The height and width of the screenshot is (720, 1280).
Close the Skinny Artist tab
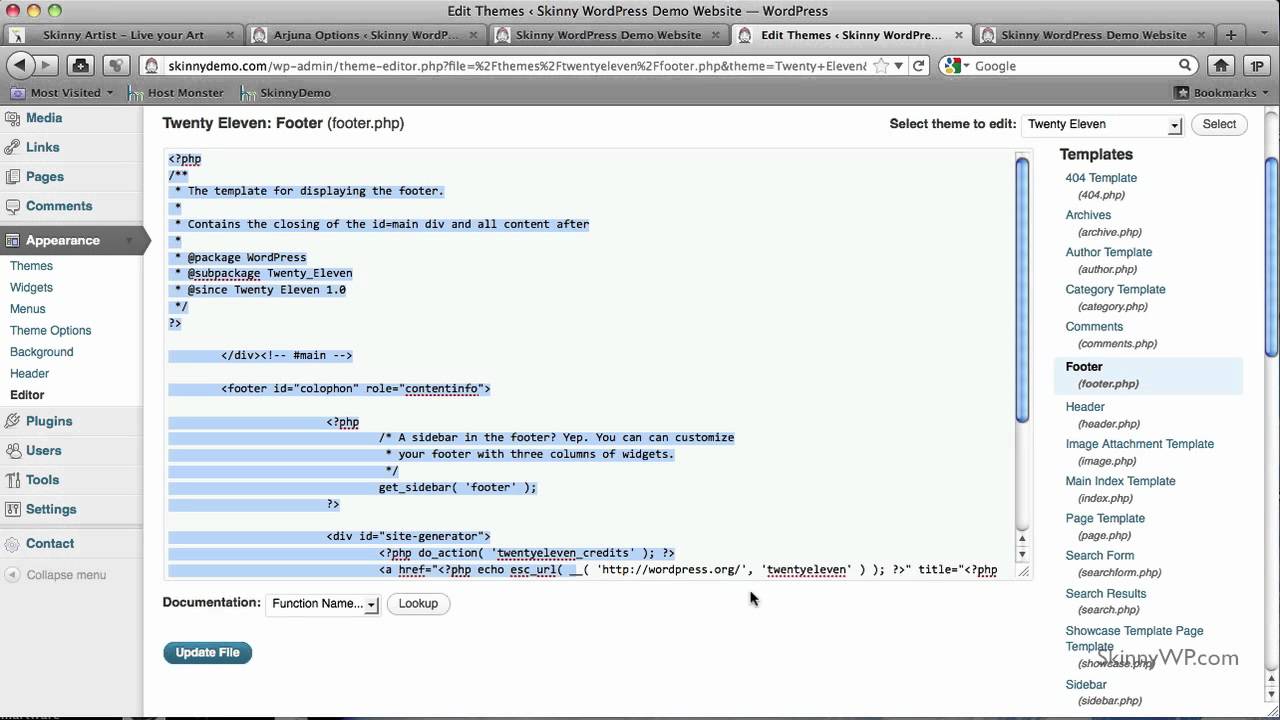229,35
